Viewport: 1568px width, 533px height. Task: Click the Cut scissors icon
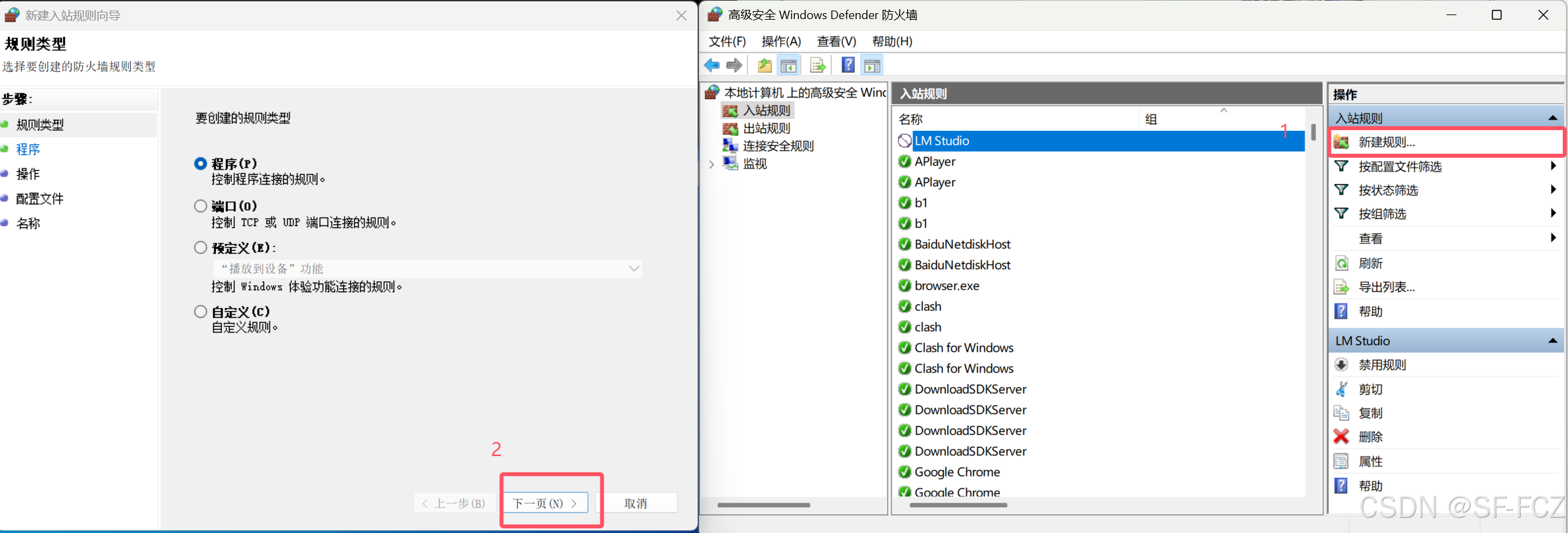coord(1341,389)
